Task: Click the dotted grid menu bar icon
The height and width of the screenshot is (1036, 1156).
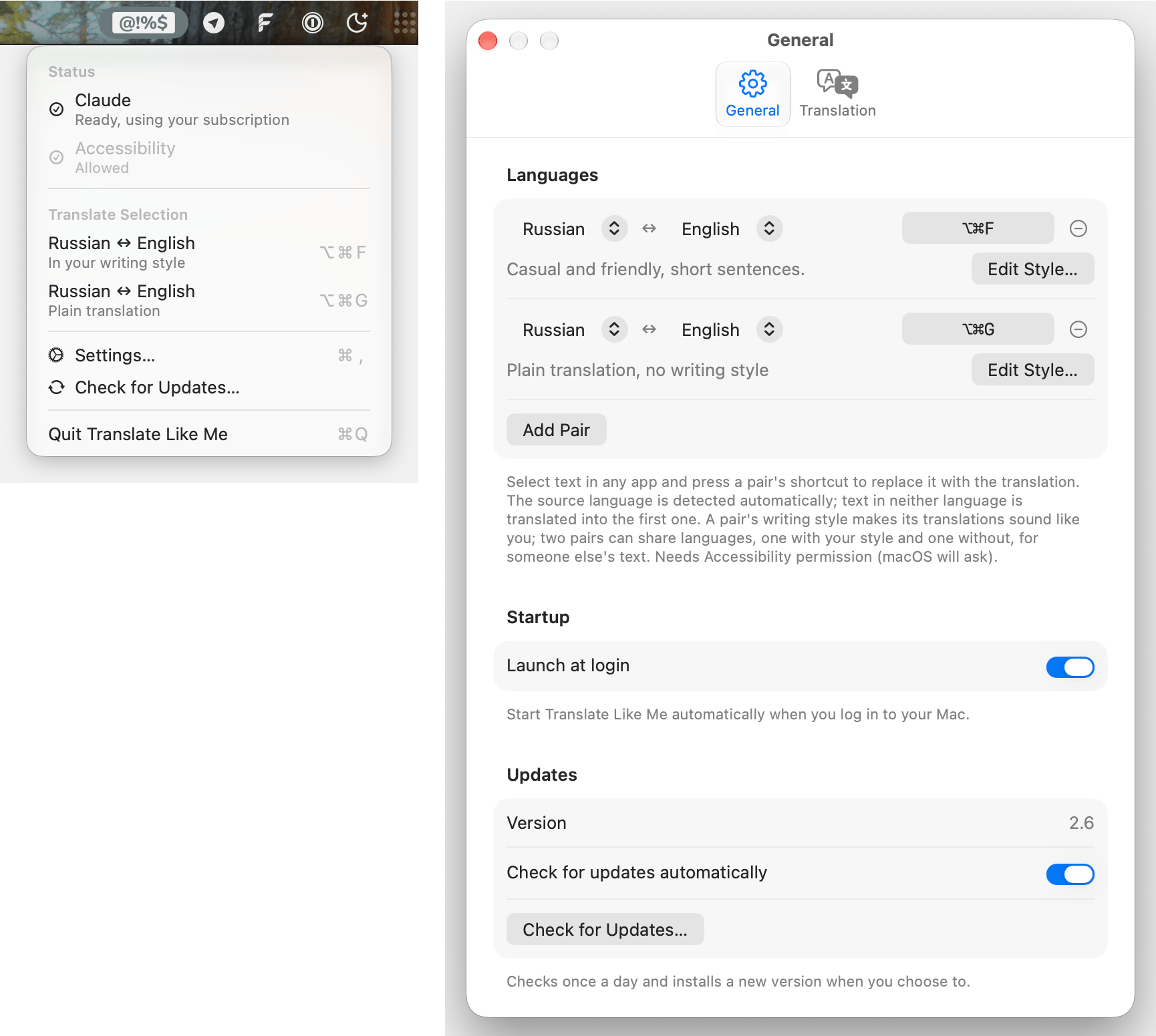Action: [405, 23]
